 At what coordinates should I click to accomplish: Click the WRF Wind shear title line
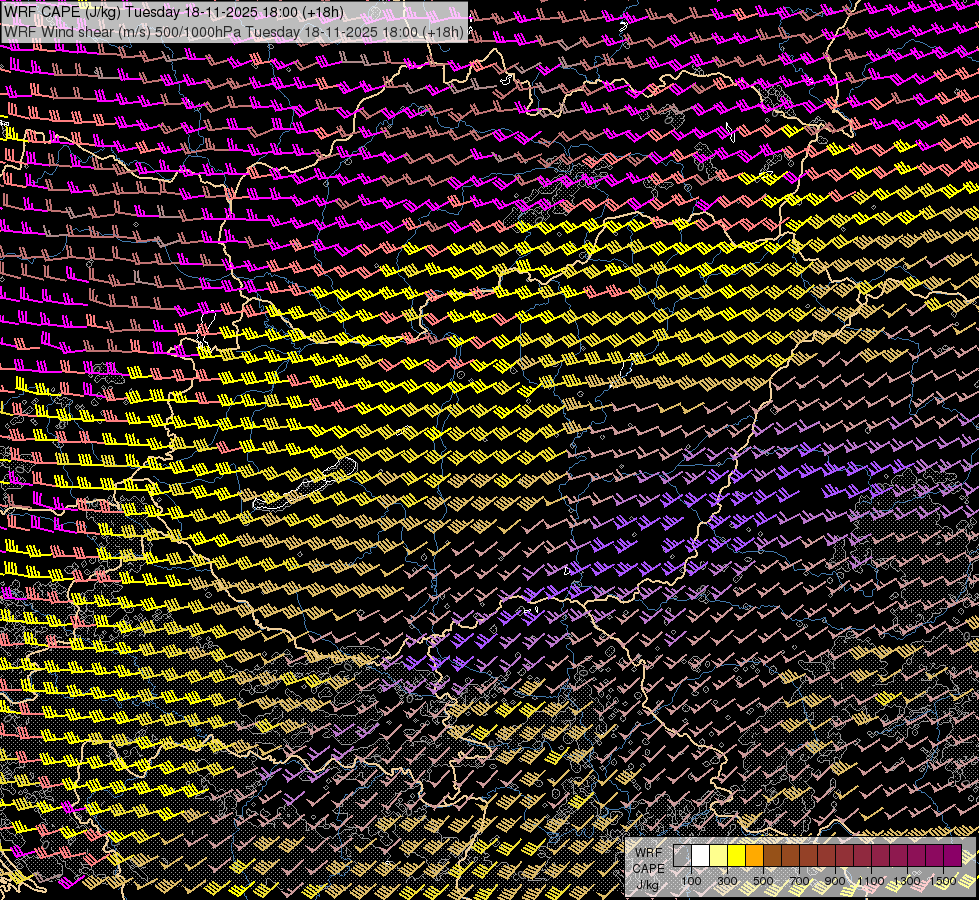234,32
